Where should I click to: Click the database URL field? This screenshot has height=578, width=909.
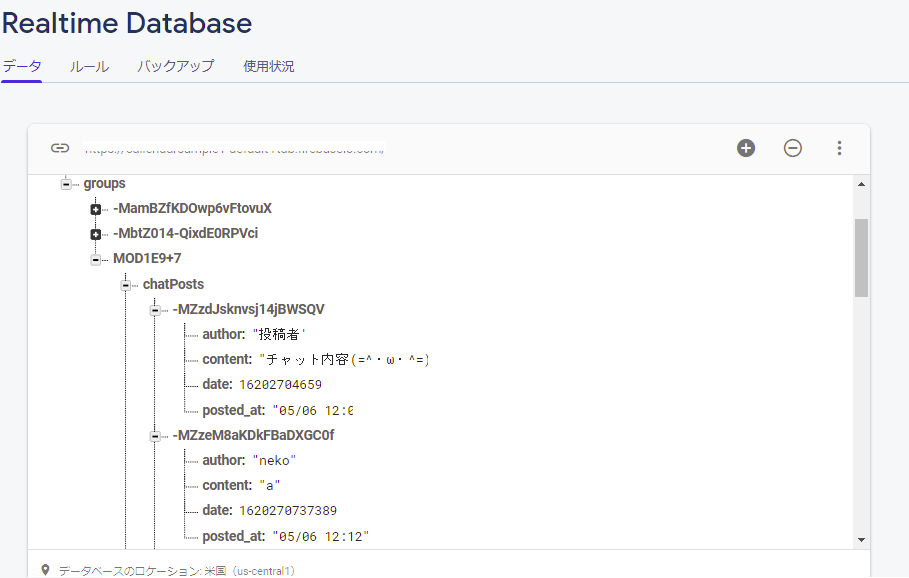tap(234, 148)
